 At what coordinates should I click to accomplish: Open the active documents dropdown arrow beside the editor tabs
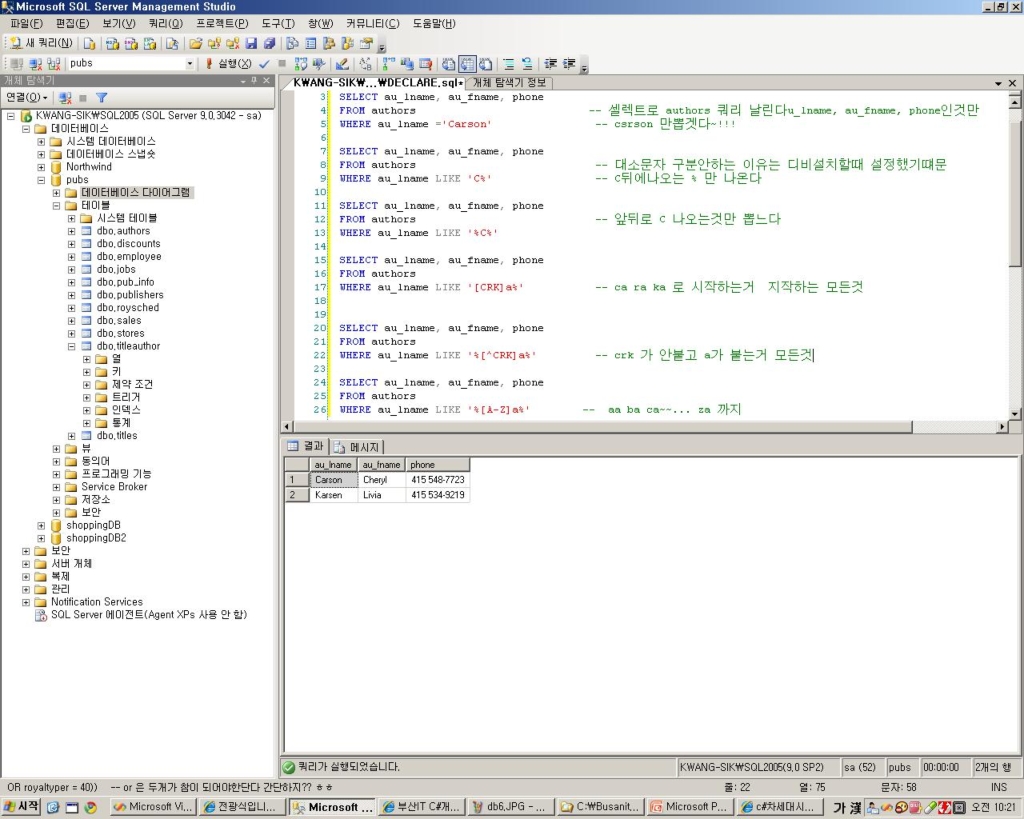(998, 83)
